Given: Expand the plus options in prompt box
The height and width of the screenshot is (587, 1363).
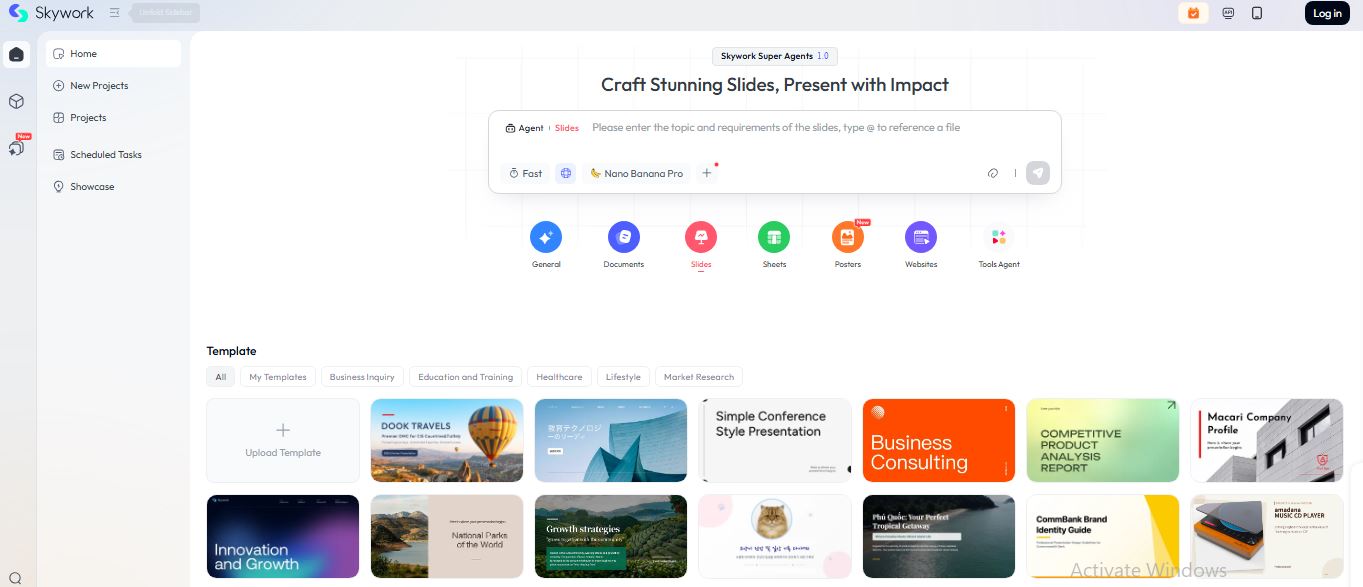Looking at the screenshot, I should coord(707,173).
